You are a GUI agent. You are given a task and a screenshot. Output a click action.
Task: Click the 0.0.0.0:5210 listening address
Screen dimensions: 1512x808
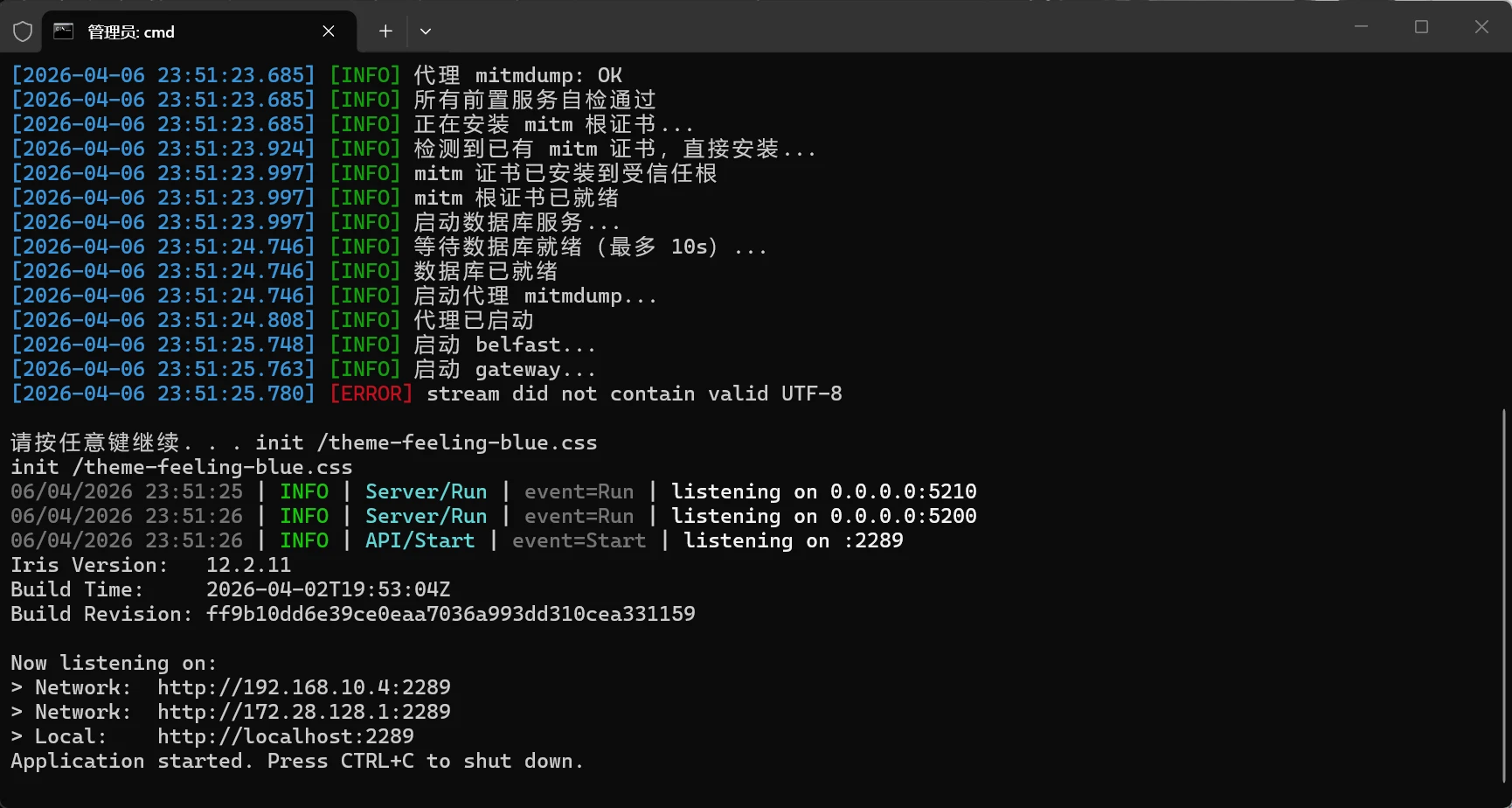tap(903, 491)
